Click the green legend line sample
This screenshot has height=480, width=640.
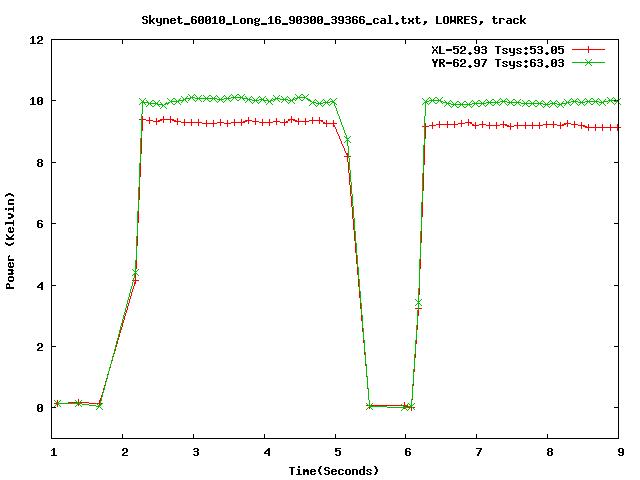click(588, 62)
